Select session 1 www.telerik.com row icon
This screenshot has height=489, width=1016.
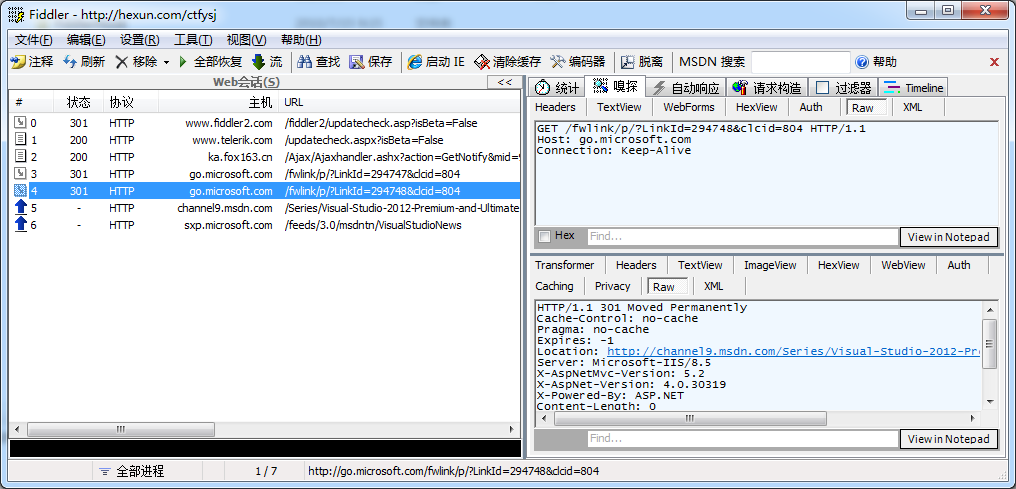pyautogui.click(x=21, y=140)
